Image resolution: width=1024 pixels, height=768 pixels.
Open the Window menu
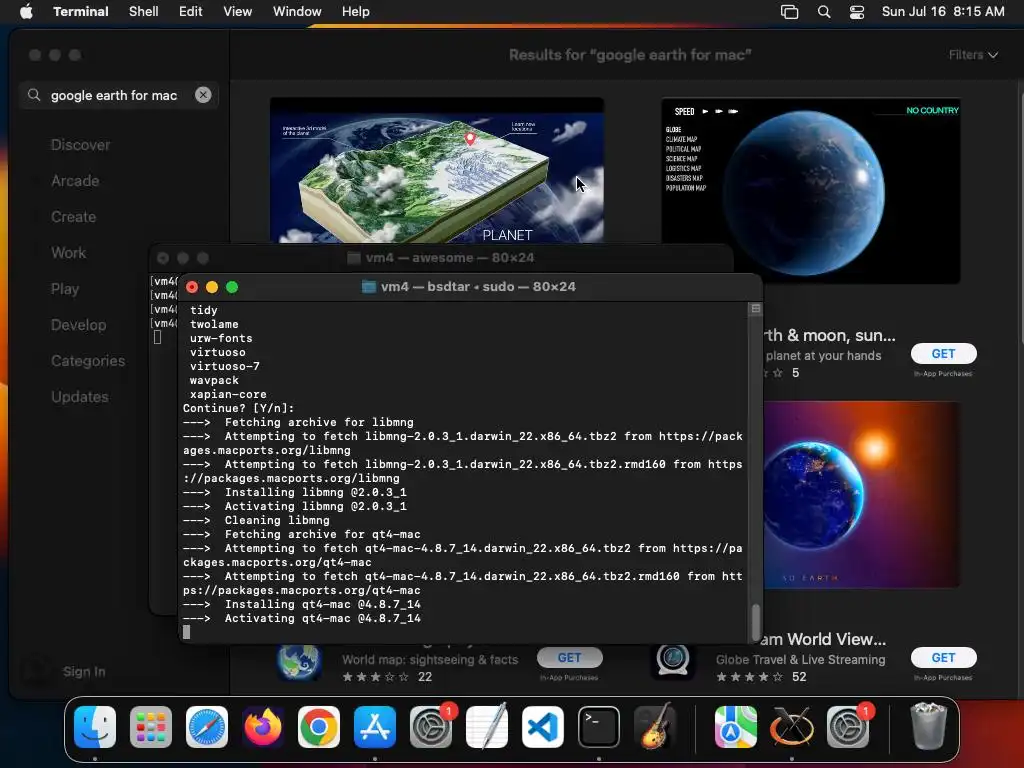297,12
